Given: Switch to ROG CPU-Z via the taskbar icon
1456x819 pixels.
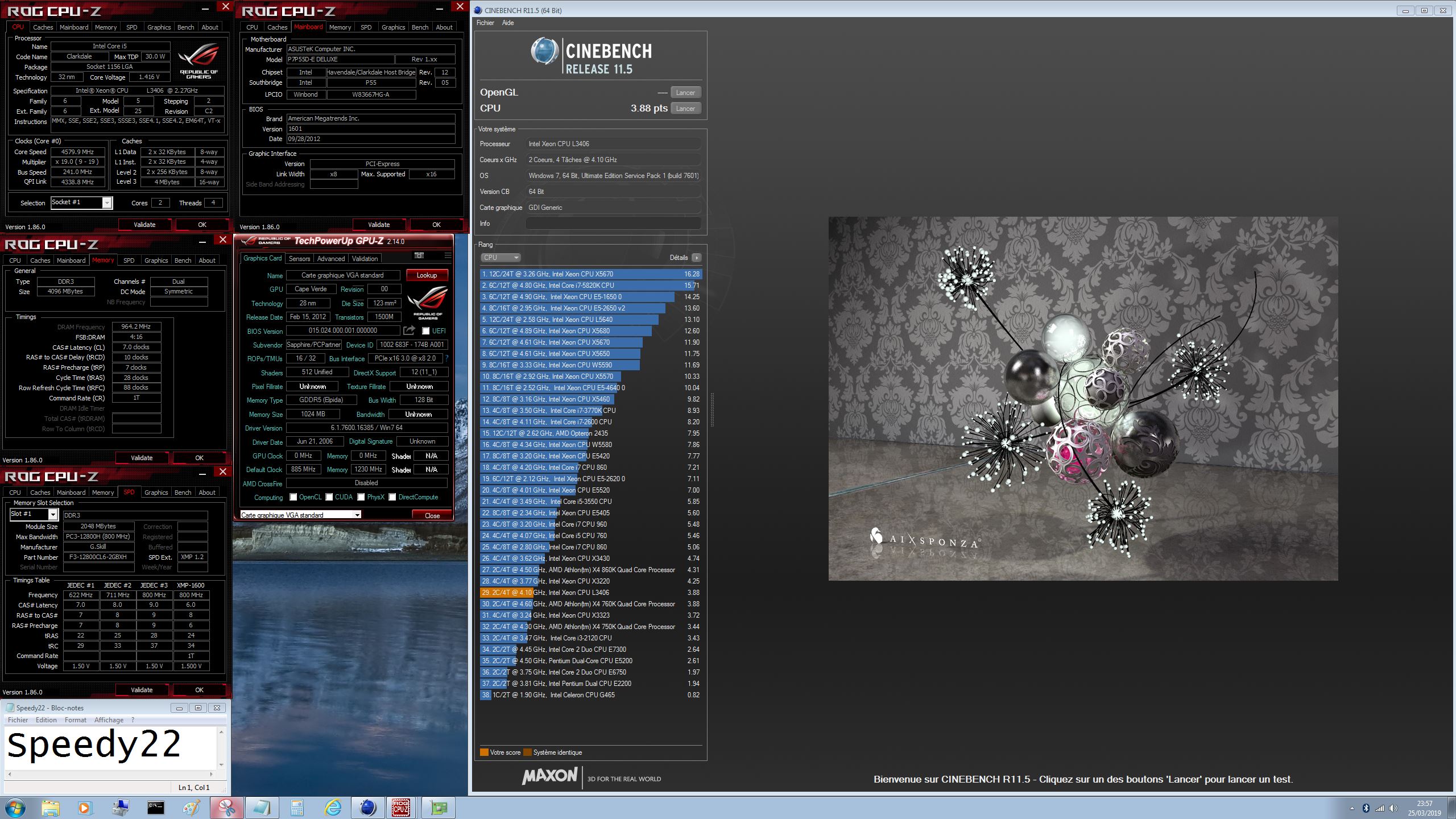Looking at the screenshot, I should (x=402, y=808).
